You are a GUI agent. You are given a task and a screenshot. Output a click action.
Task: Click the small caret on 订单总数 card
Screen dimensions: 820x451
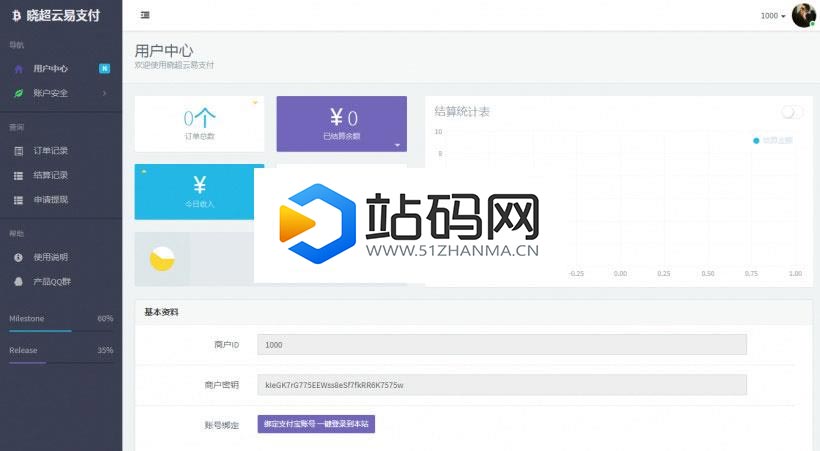(255, 103)
